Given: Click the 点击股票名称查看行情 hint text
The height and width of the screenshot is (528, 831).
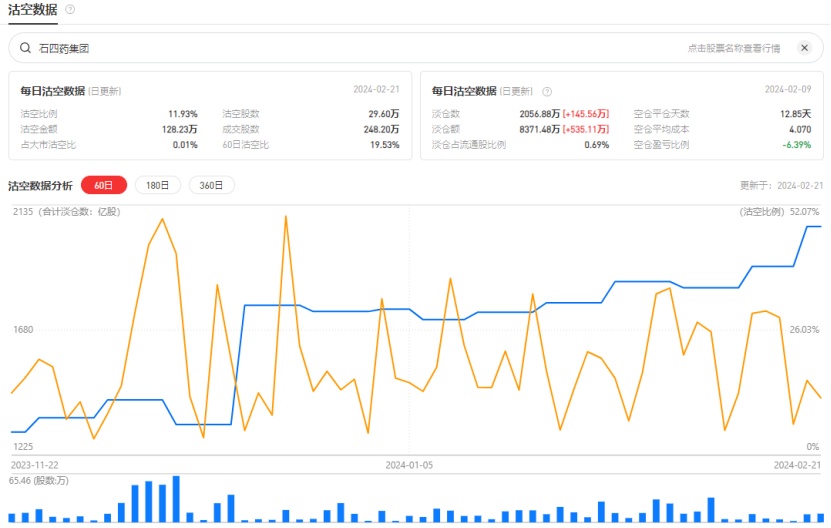Looking at the screenshot, I should [x=733, y=48].
